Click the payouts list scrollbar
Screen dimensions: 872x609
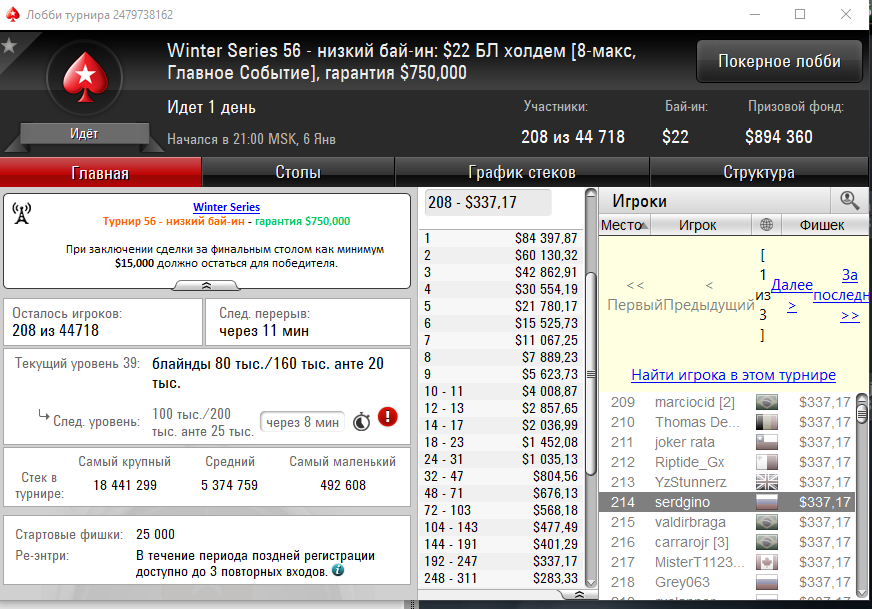[x=591, y=374]
